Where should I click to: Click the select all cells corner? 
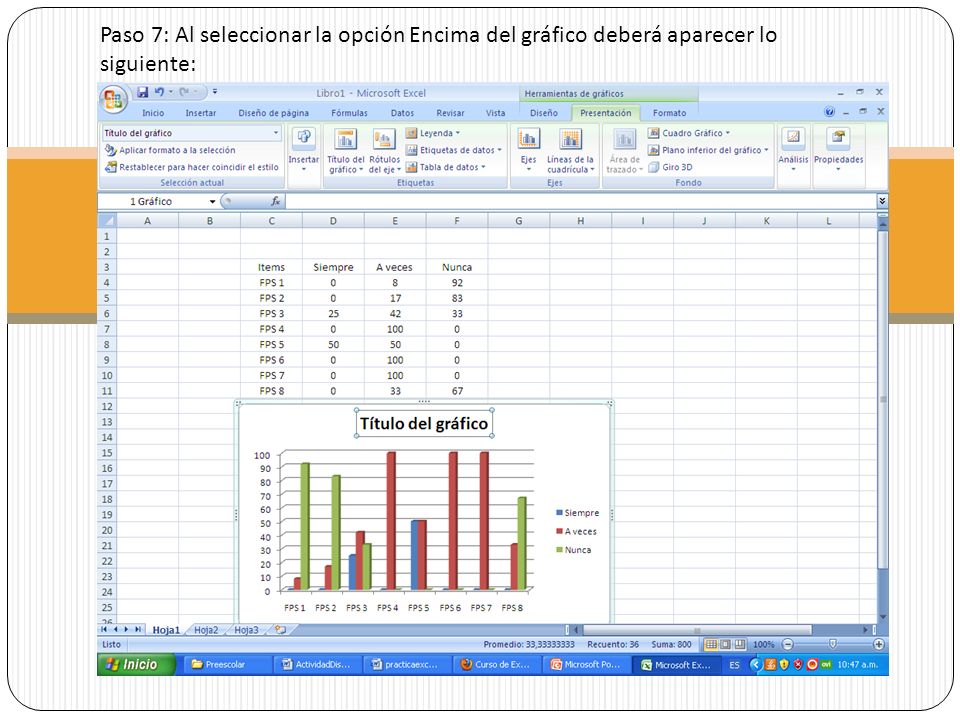point(107,220)
